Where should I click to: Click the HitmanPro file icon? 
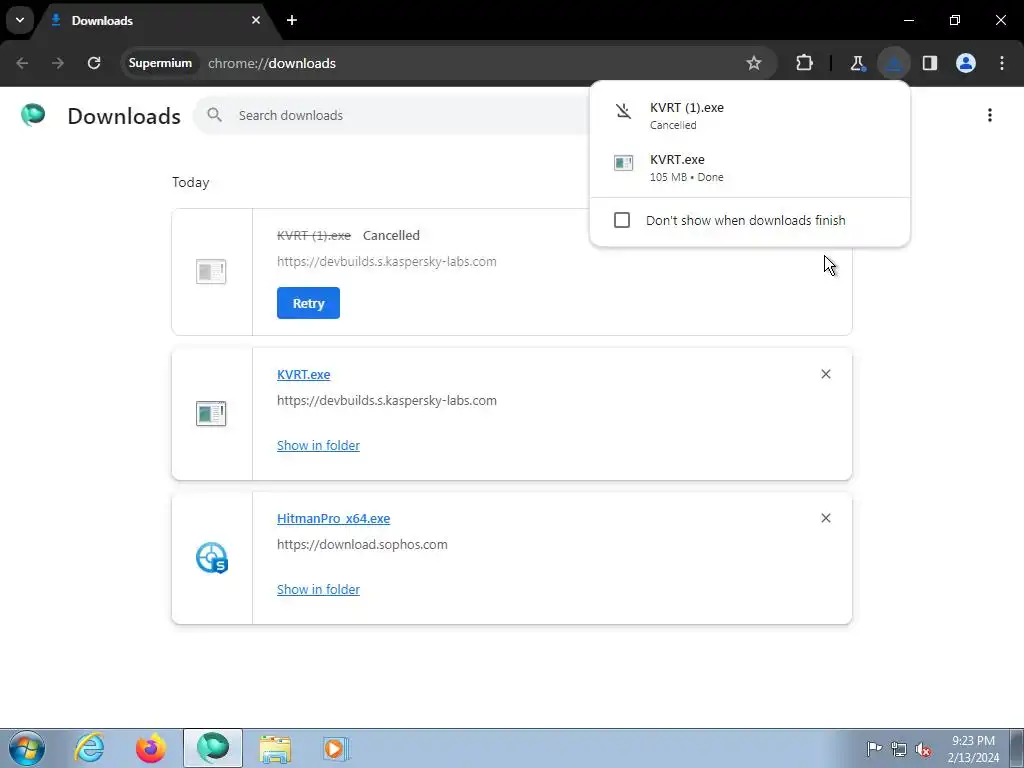coord(211,558)
